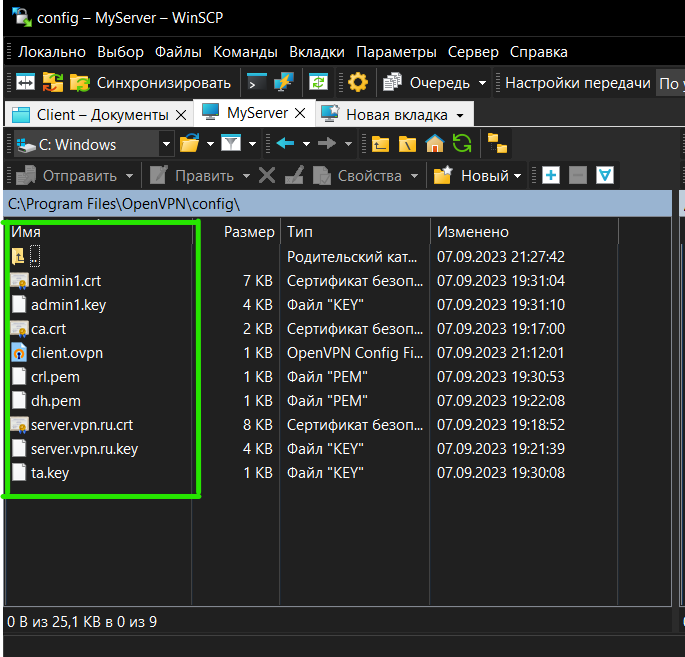Viewport: 685px width, 657px height.
Task: Open in PuTTY lightning icon
Action: pos(284,83)
